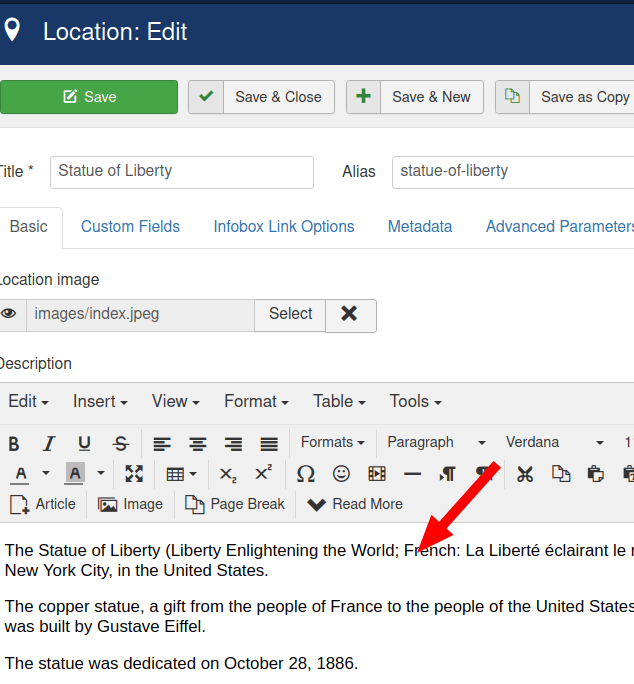This screenshot has height=684, width=634.
Task: Copy selection with copy icon
Action: click(561, 474)
